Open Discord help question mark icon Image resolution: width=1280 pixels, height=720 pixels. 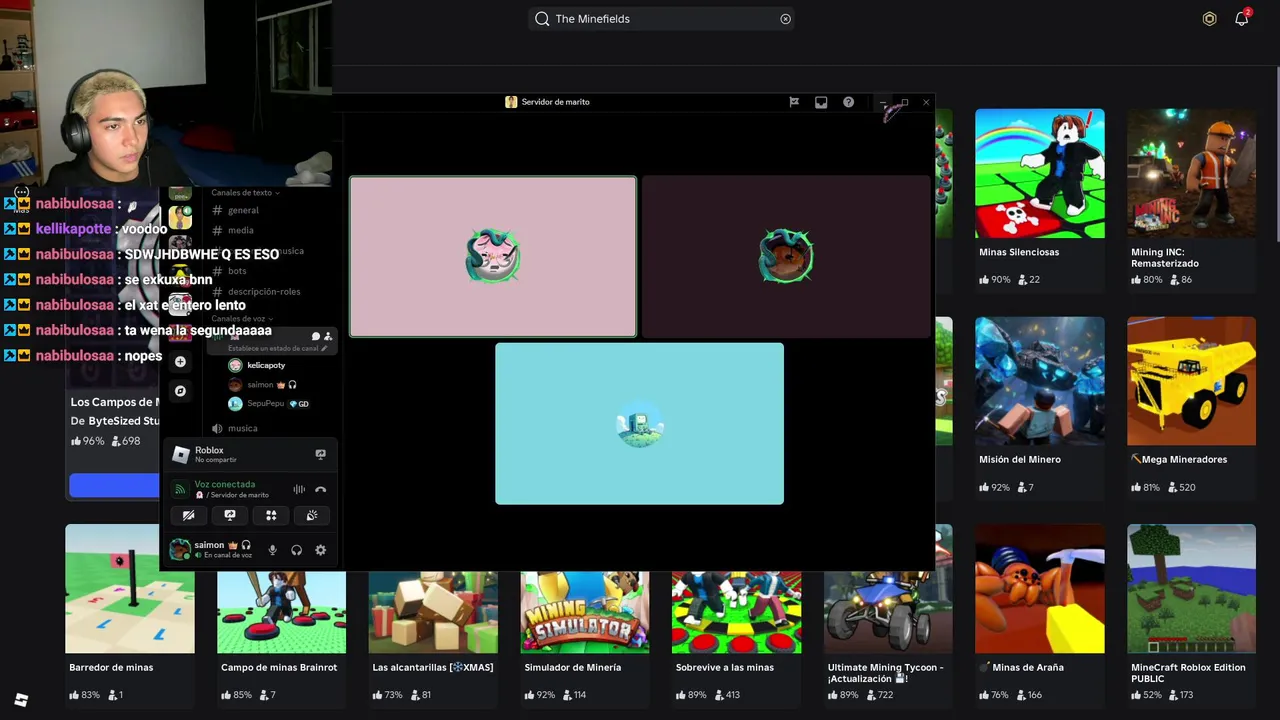848,102
